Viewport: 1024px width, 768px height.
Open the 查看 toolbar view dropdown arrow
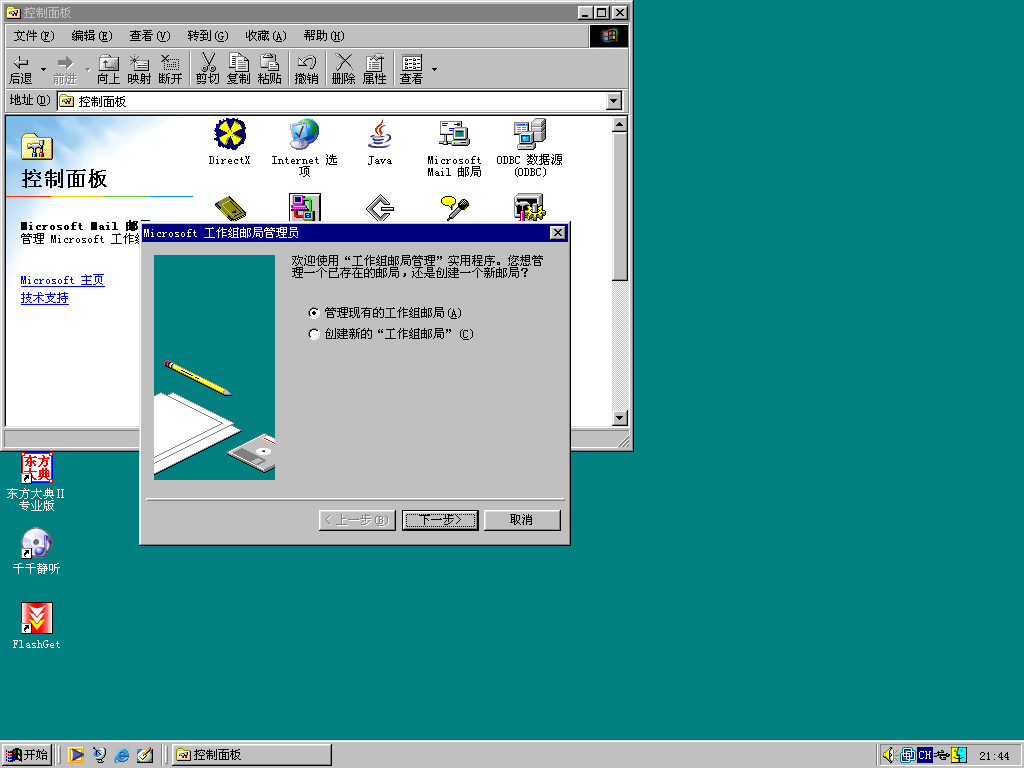point(434,69)
